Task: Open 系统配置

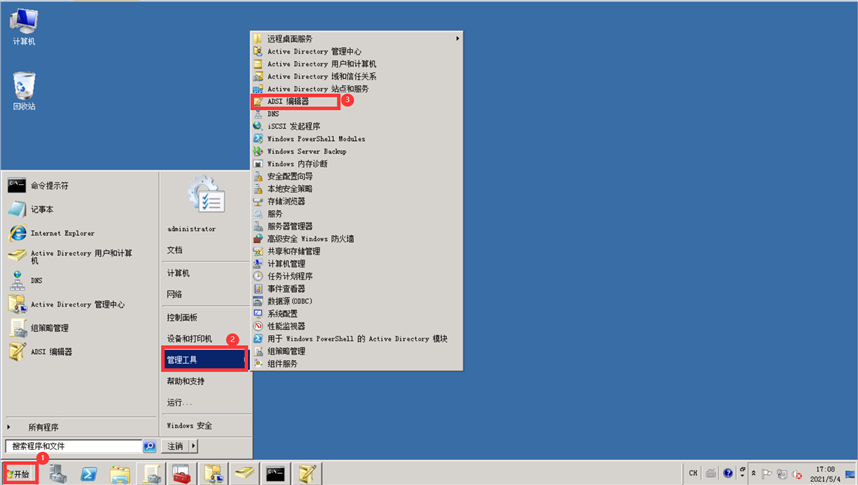Action: 356,314
